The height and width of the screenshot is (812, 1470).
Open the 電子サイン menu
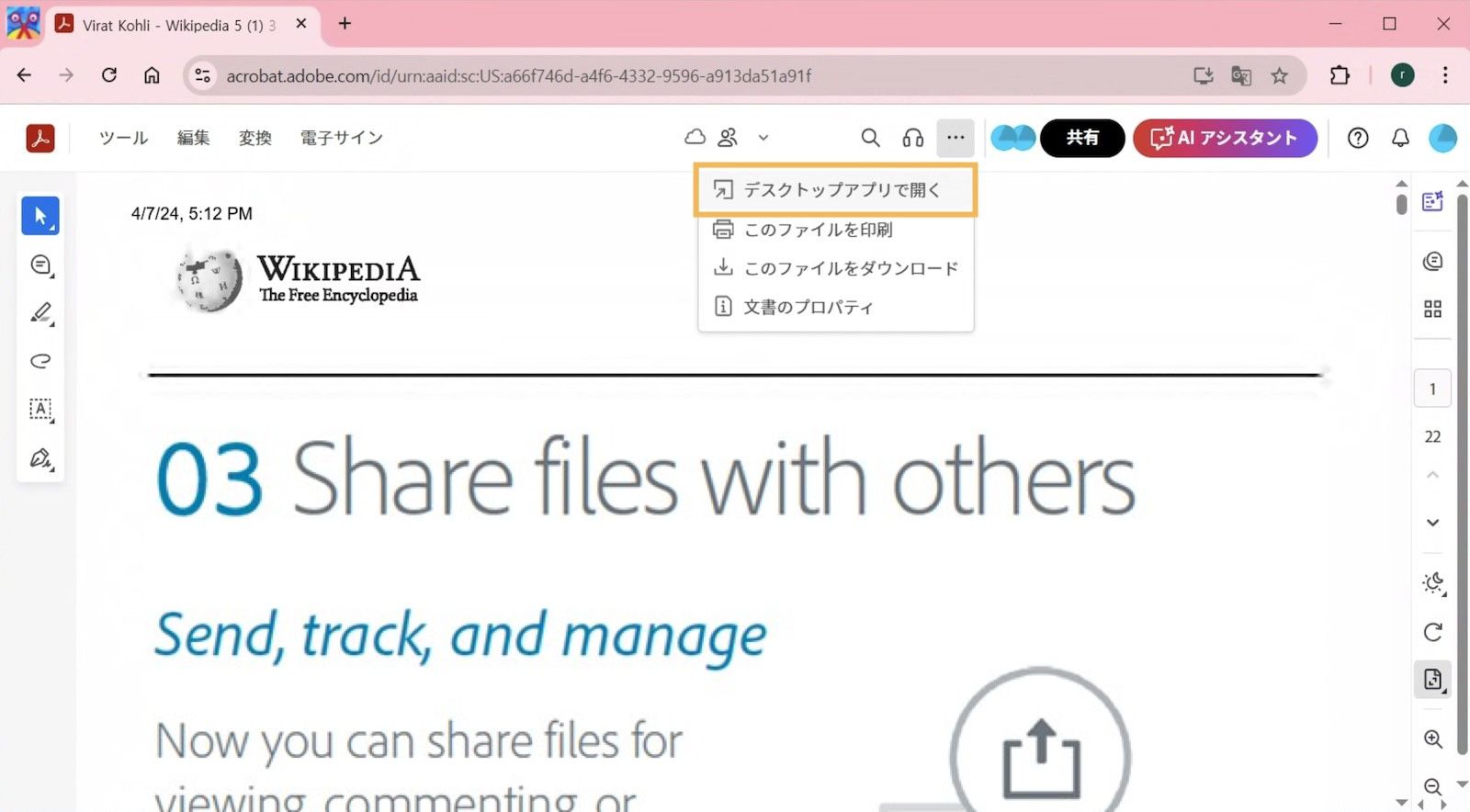pos(341,138)
